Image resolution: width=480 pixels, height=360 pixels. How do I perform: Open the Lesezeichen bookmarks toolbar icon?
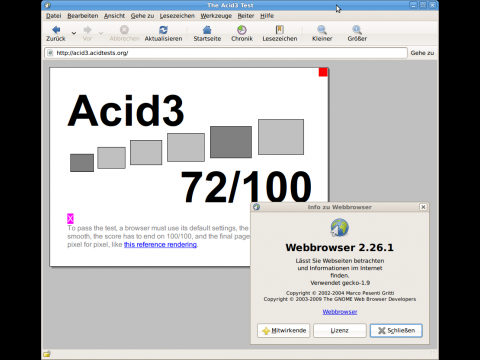coord(280,30)
